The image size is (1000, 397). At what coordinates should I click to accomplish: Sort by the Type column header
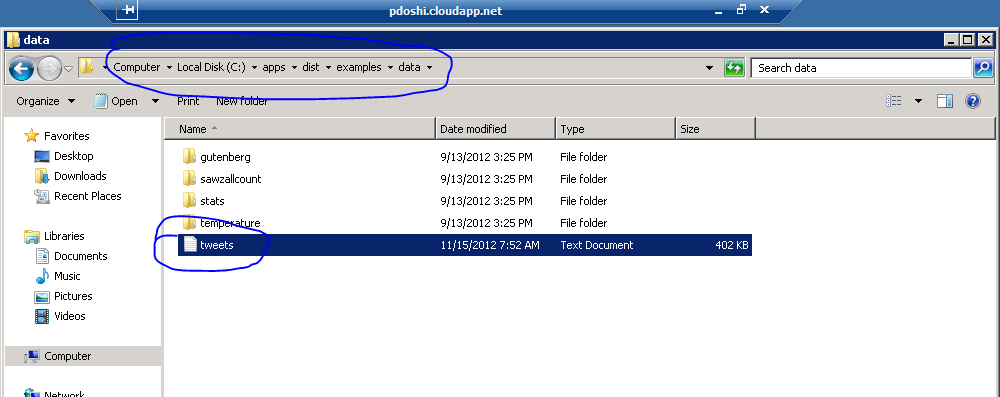pos(615,129)
